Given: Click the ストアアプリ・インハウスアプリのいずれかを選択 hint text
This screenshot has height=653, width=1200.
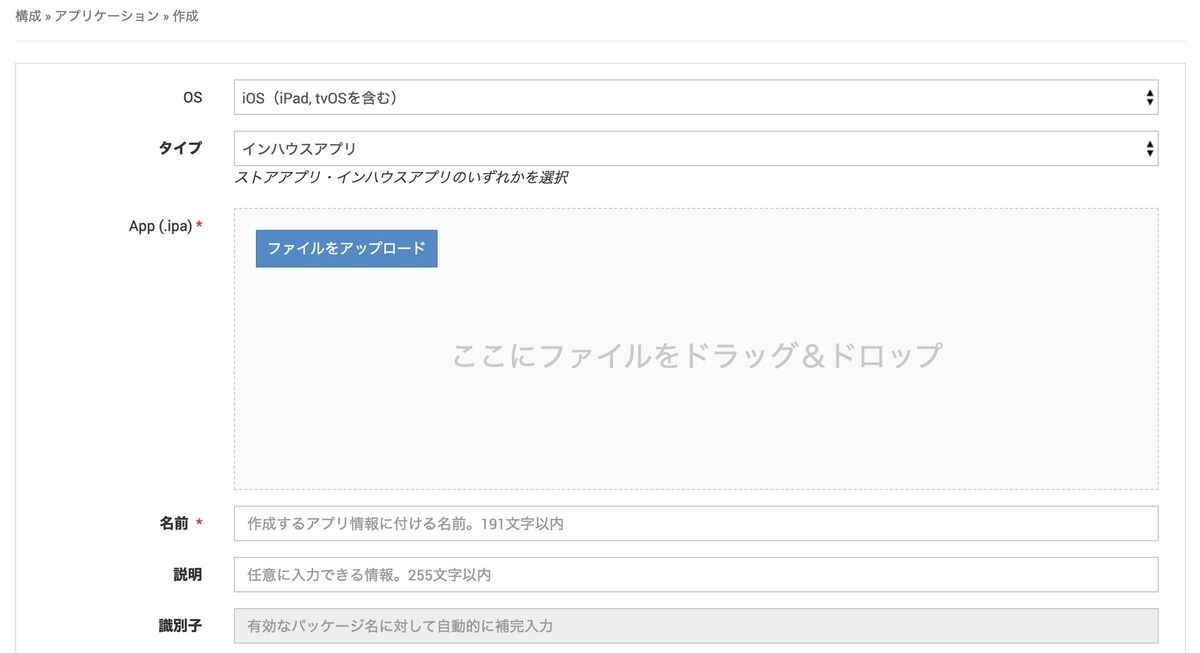Looking at the screenshot, I should [x=402, y=177].
